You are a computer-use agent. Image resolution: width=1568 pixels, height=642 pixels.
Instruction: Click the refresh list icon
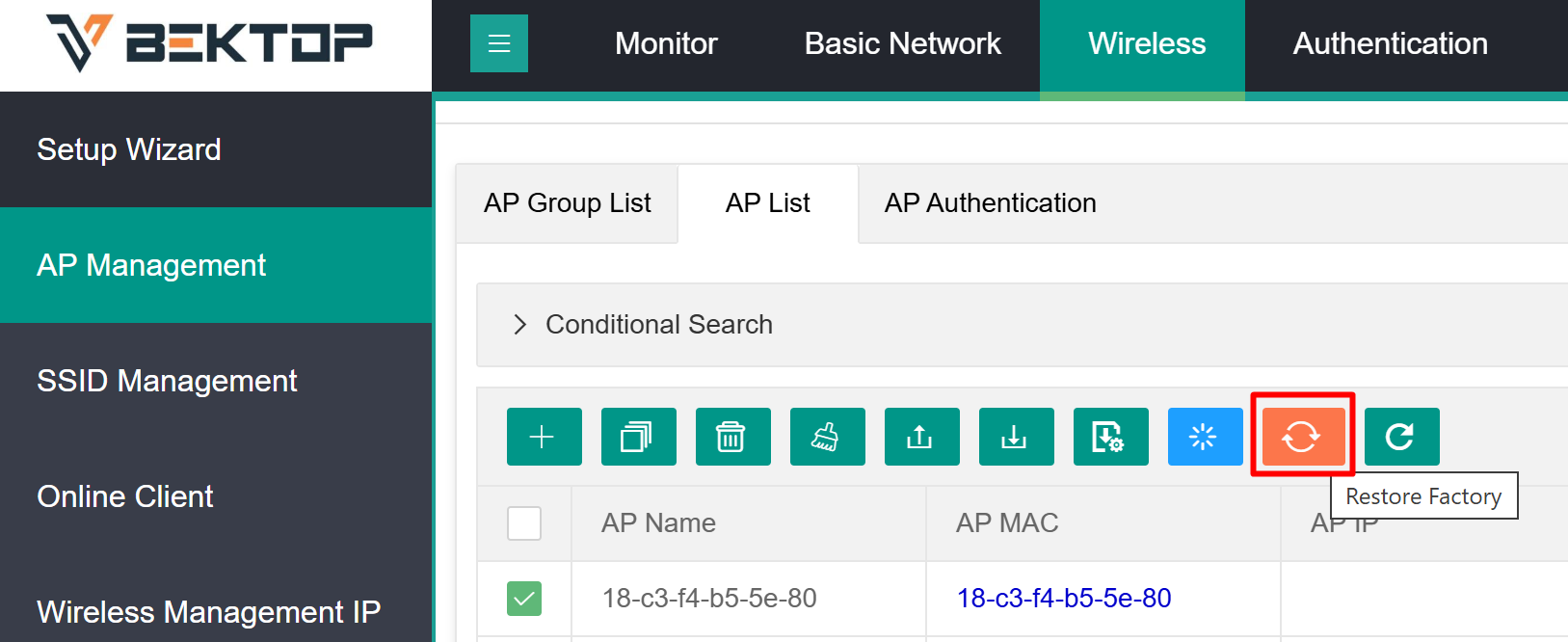[x=1401, y=437]
